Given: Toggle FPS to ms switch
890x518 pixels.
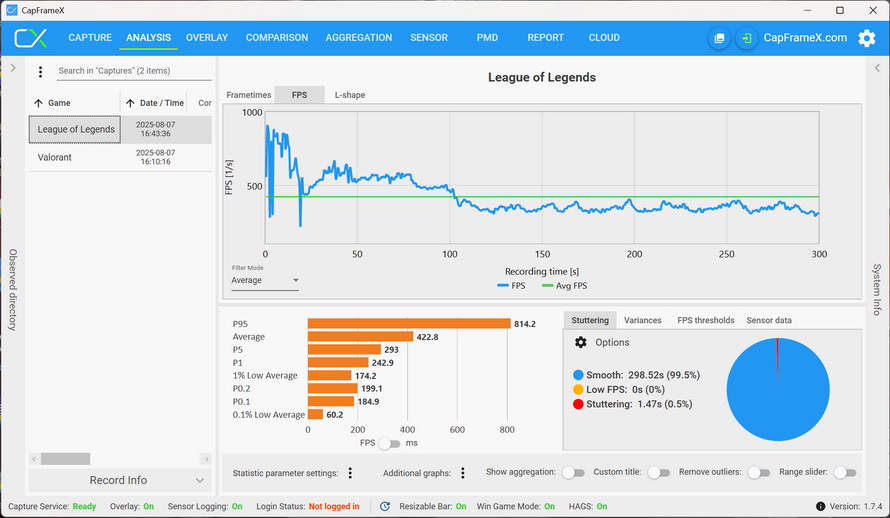Looking at the screenshot, I should coord(389,443).
